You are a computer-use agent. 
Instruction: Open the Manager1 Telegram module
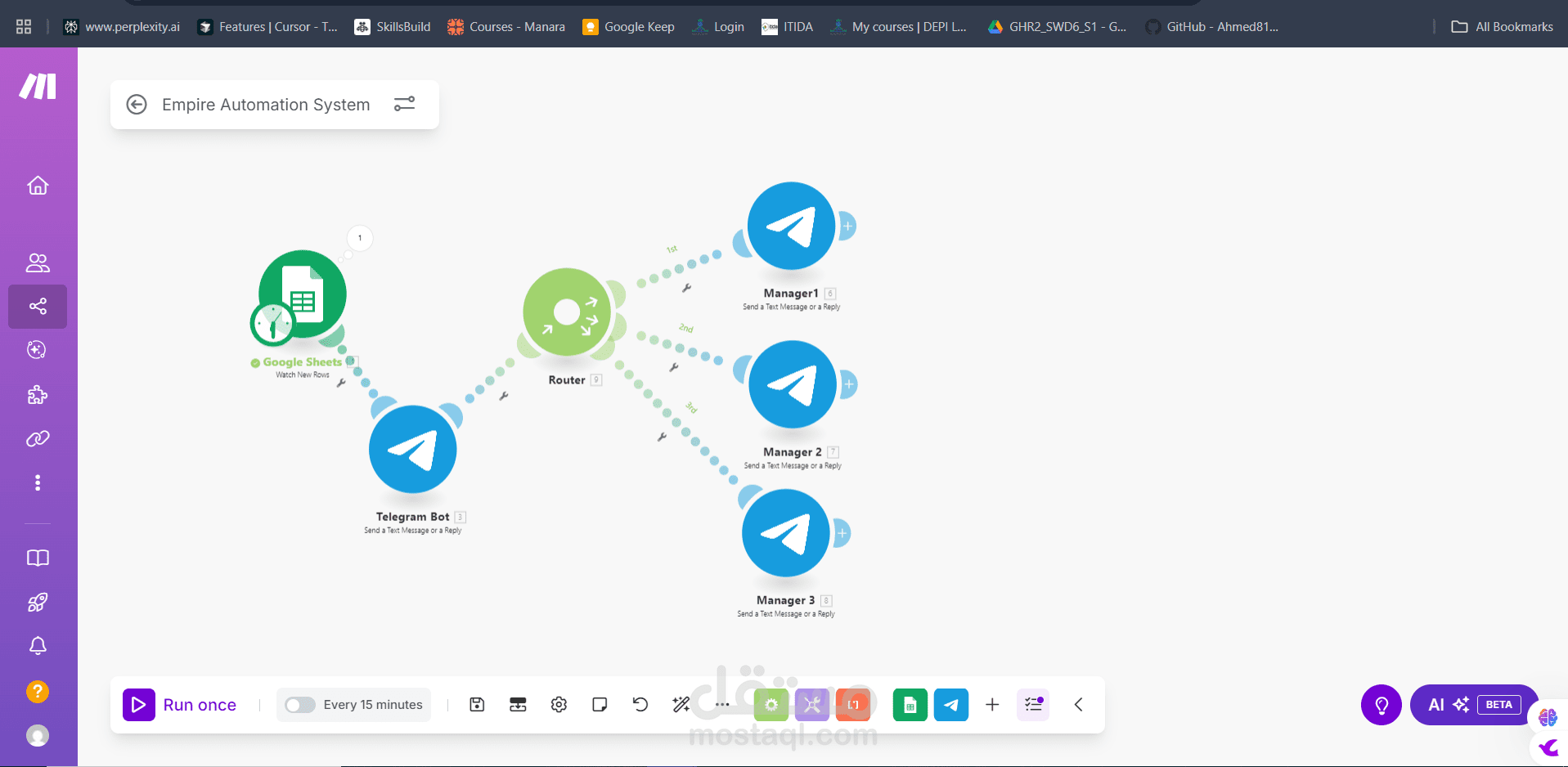click(791, 226)
